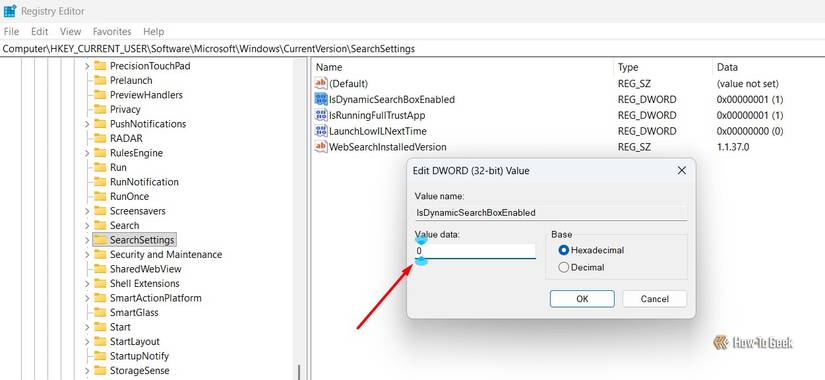This screenshot has width=825, height=380.
Task: Click the PreviewHandlers folder icon
Action: click(100, 95)
